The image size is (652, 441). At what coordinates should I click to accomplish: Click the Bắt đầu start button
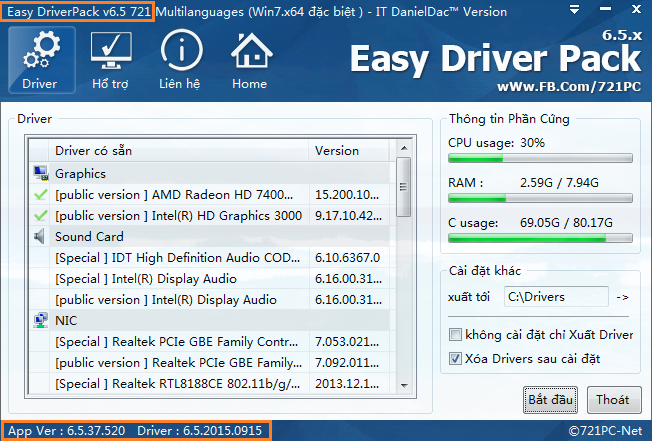550,400
